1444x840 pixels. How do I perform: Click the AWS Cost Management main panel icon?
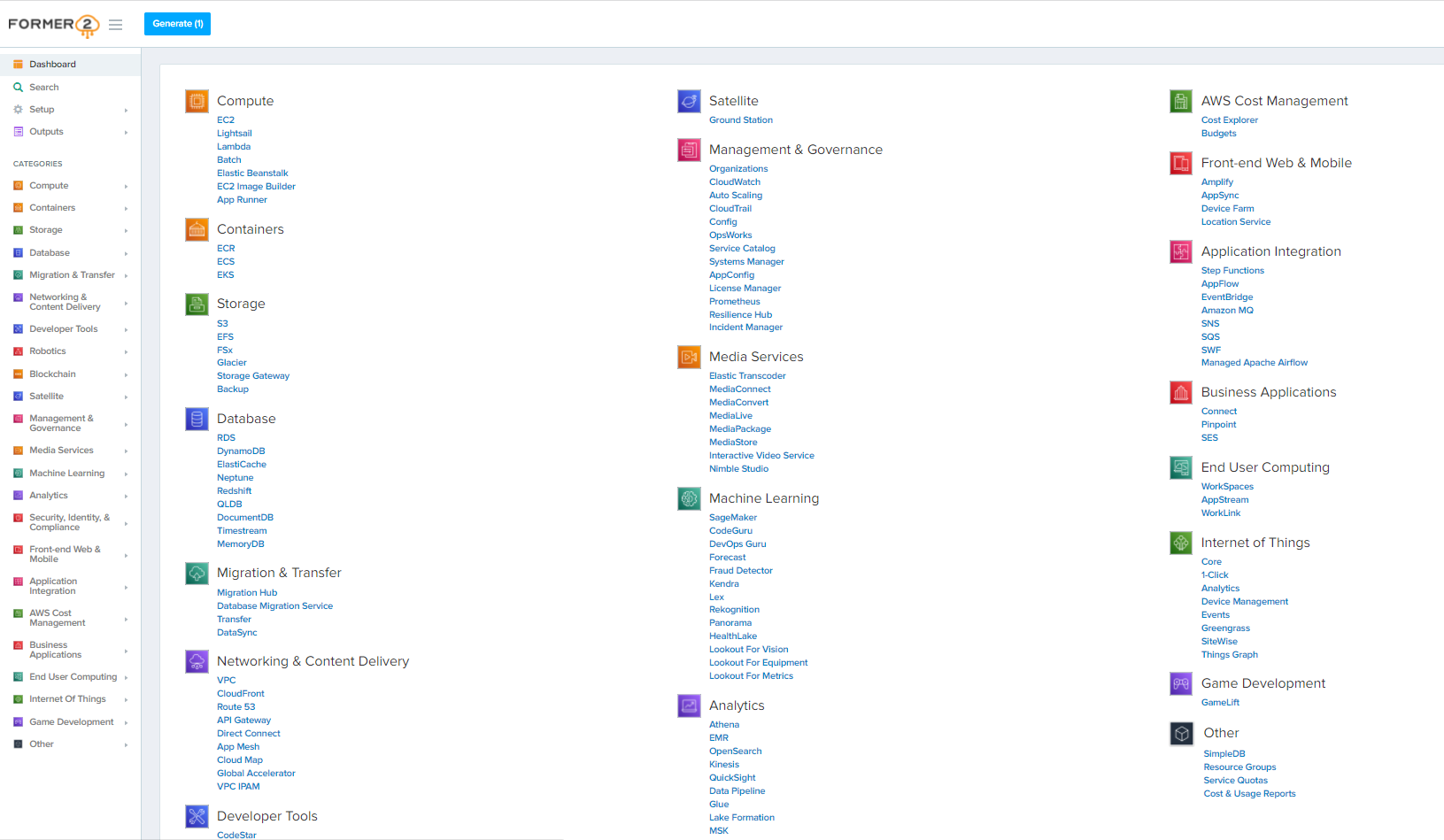tap(1181, 101)
